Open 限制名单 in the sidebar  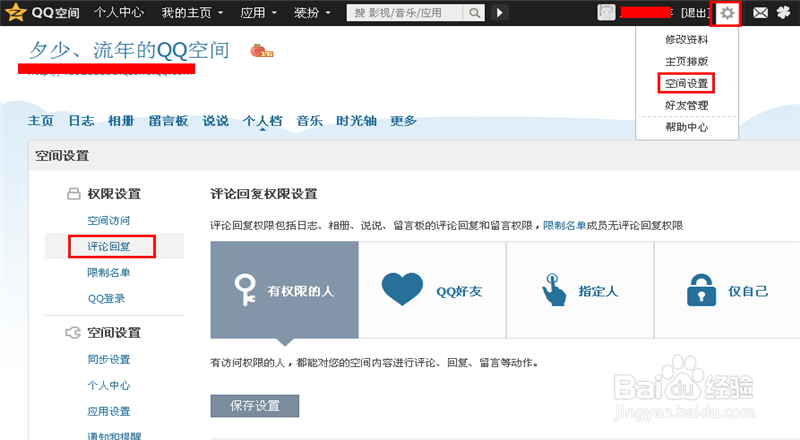(x=109, y=273)
